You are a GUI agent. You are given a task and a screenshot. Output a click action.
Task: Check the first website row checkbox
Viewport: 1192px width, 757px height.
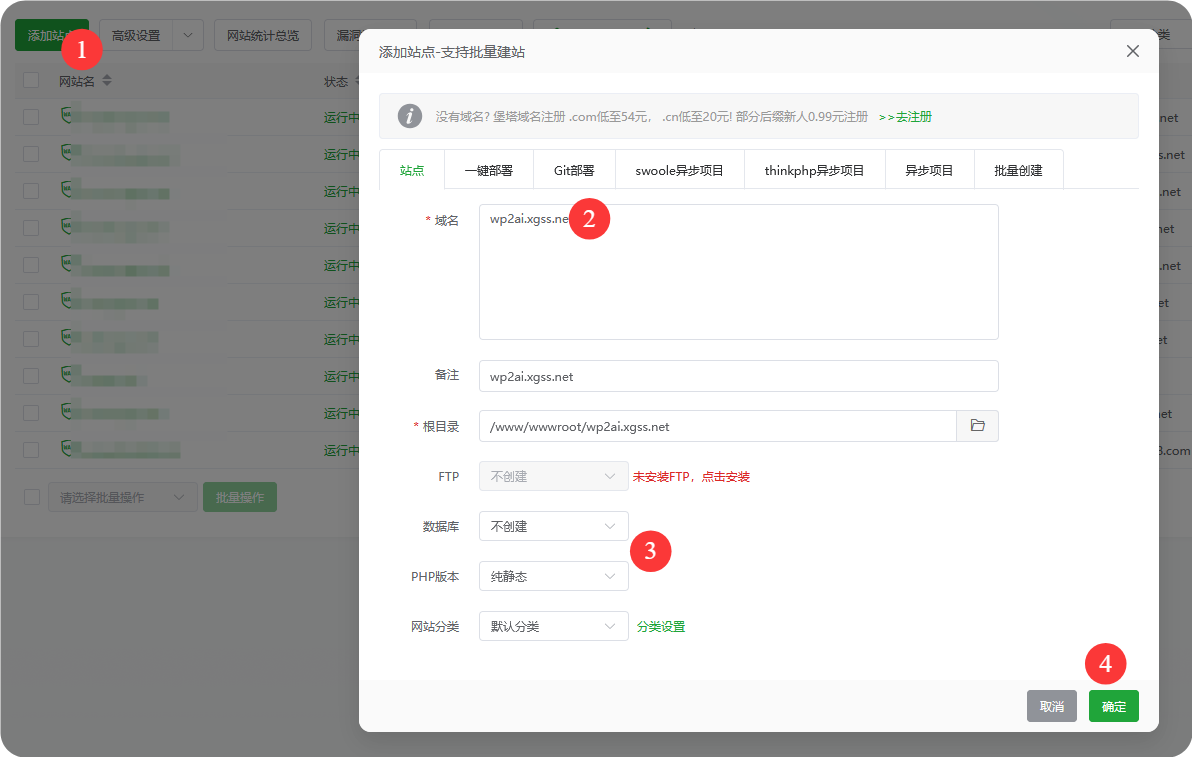[30, 116]
